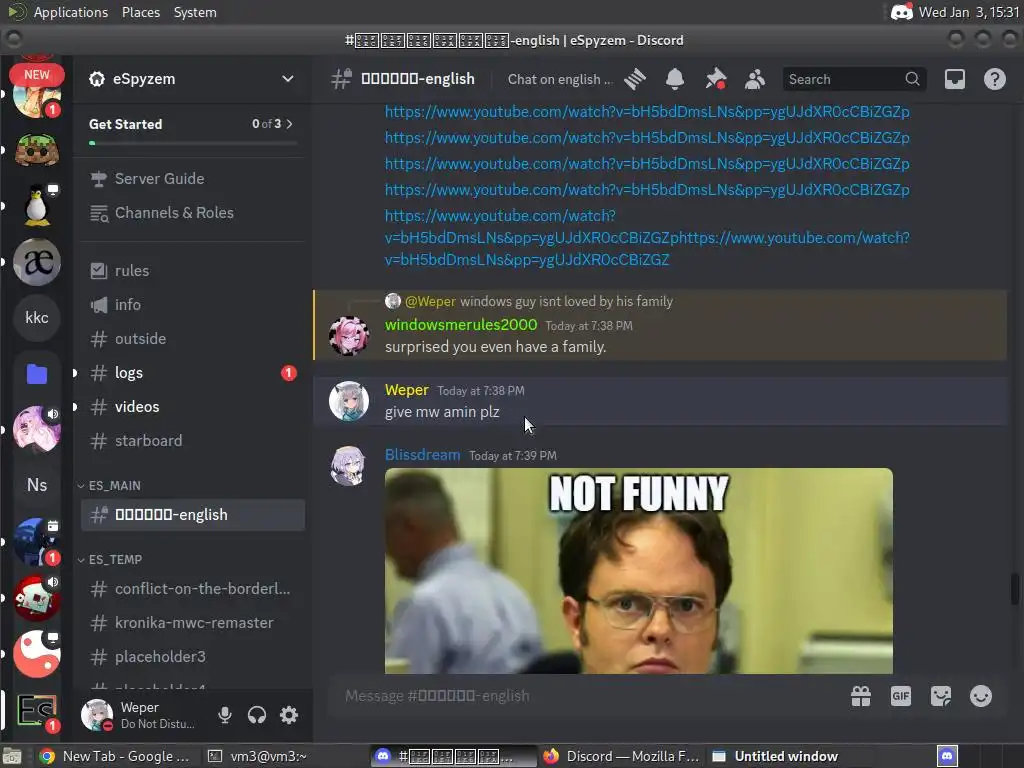1024x768 pixels.
Task: Show the member list icon
Action: [755, 79]
